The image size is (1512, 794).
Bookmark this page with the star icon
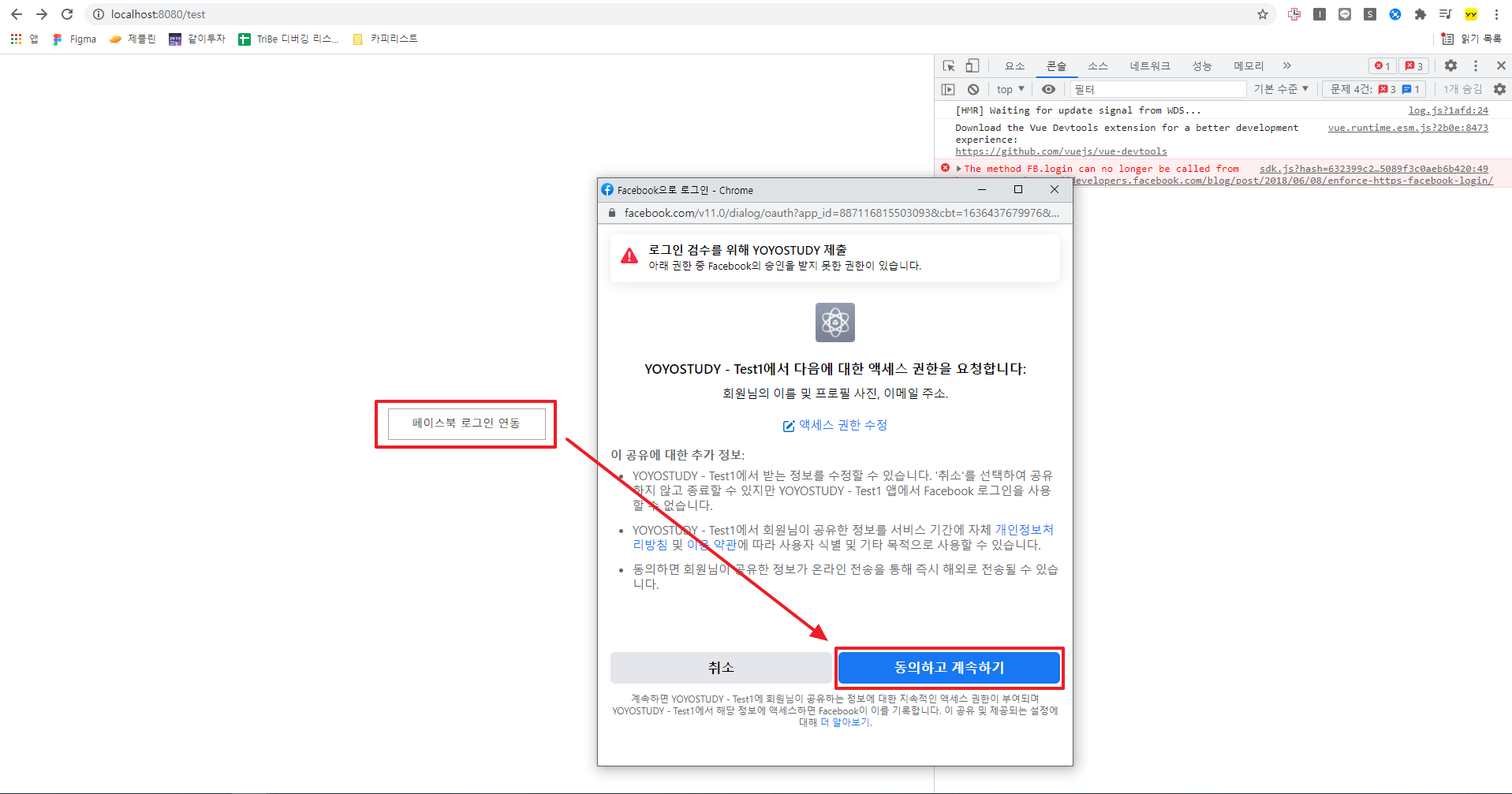(1263, 14)
